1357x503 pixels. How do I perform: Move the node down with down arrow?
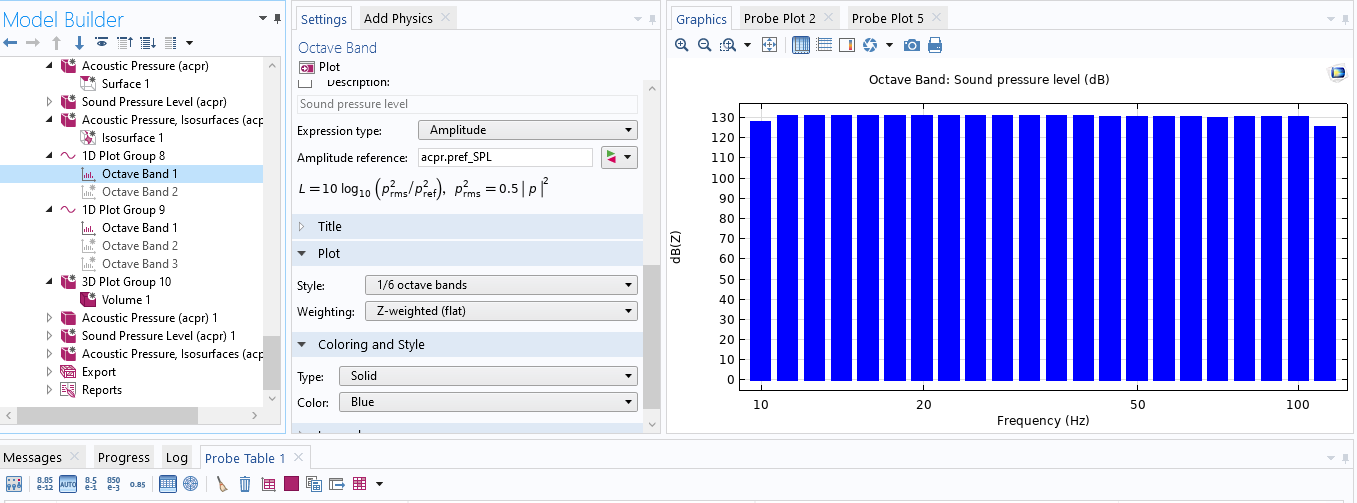79,43
